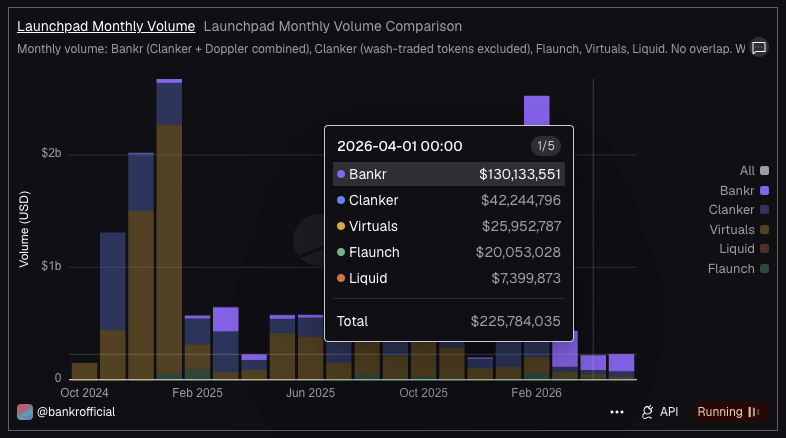Toggle the Flaunch series in the legend
786x438 pixels.
click(738, 269)
